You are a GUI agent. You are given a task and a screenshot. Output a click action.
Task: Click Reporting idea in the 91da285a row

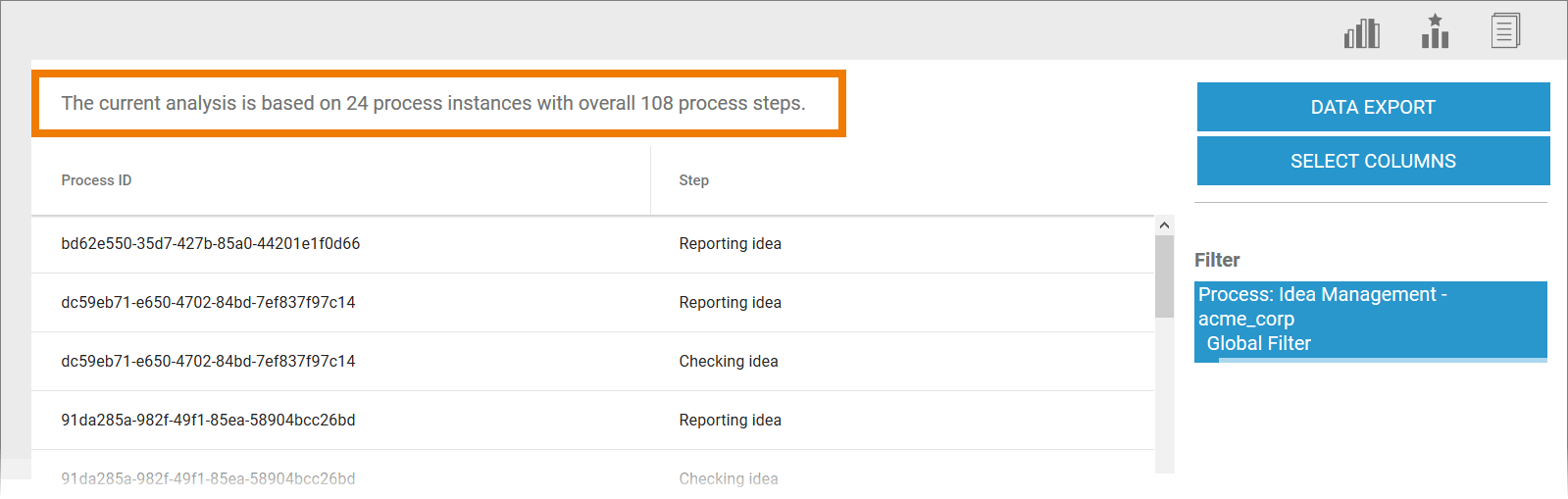coord(730,421)
